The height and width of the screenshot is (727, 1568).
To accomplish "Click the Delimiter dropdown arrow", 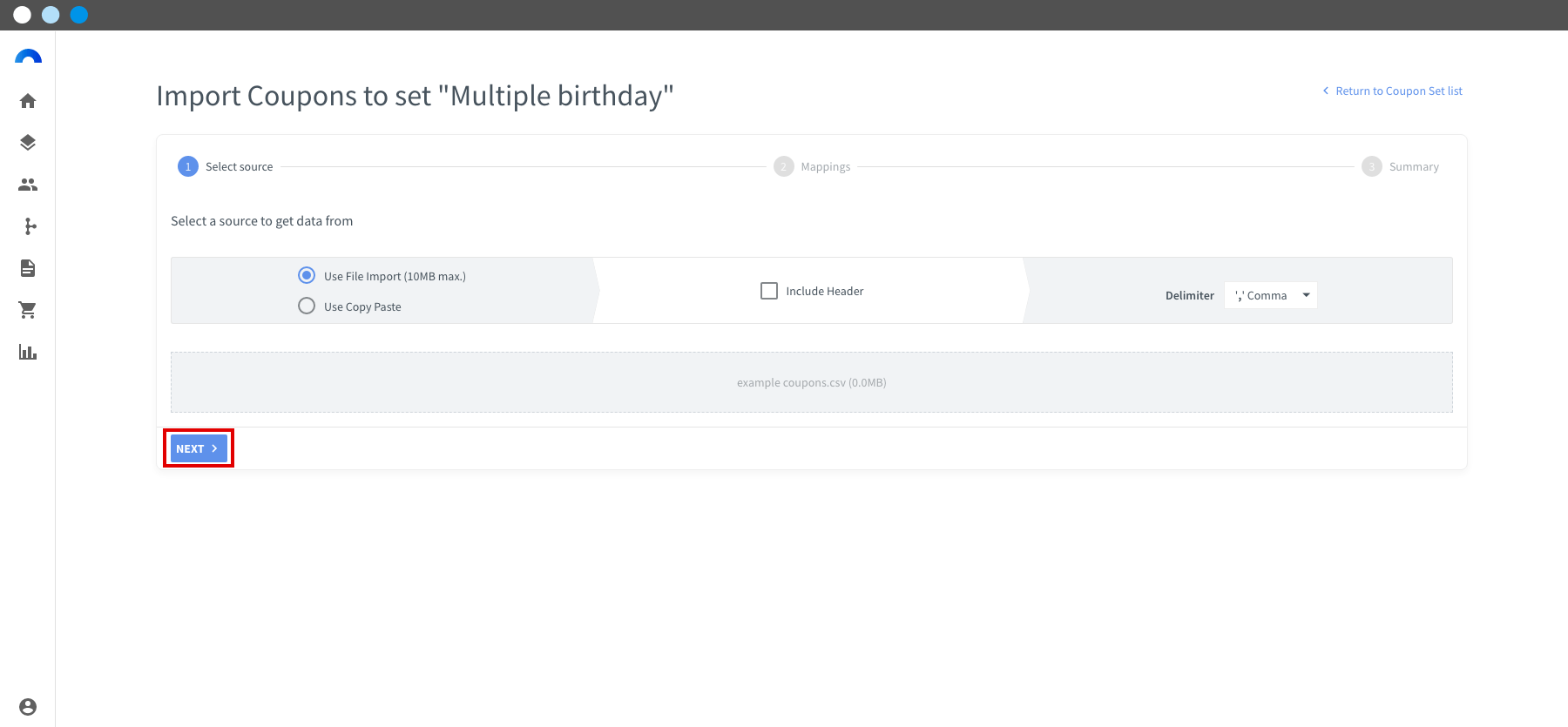I will tap(1306, 295).
